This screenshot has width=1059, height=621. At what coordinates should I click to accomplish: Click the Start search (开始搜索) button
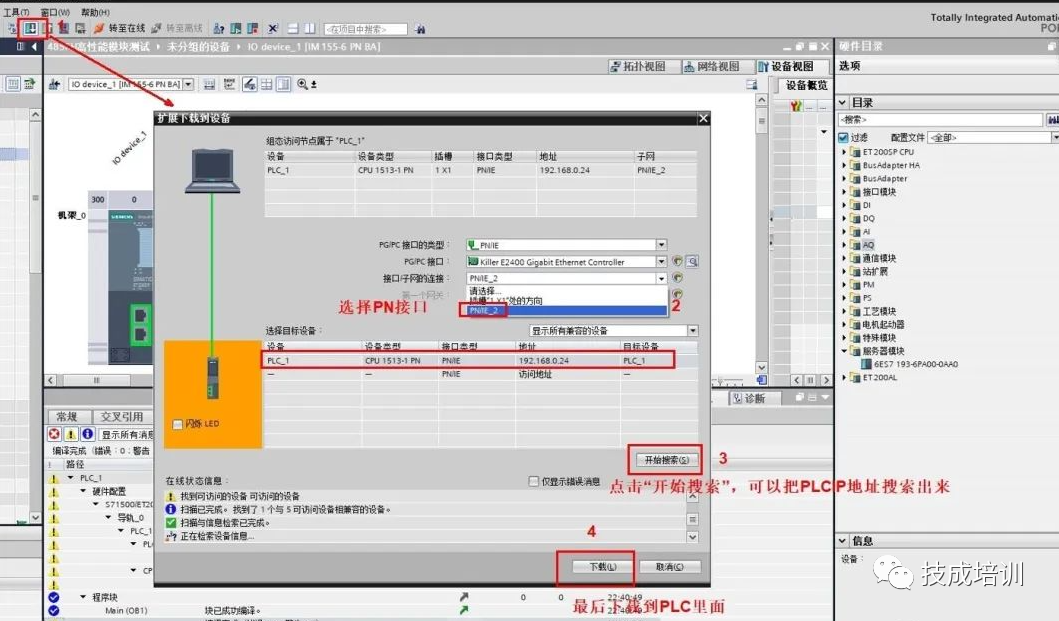[x=666, y=459]
